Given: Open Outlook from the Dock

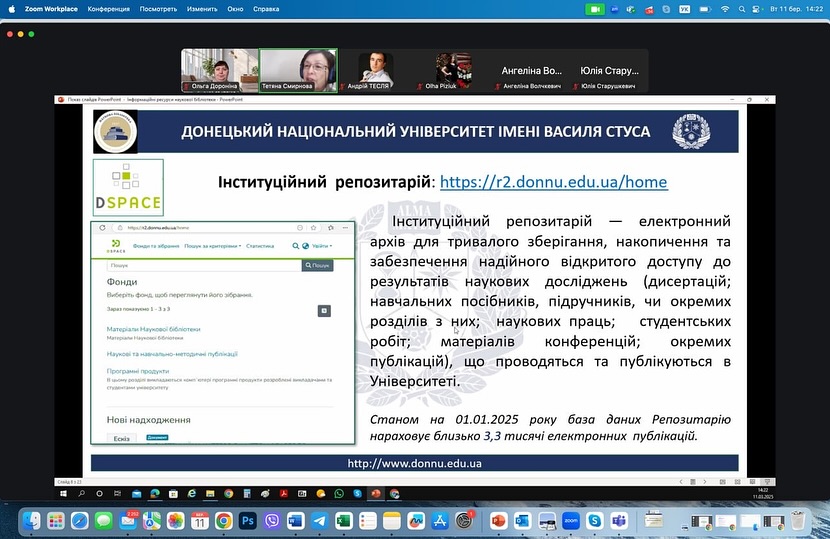Looking at the screenshot, I should coord(522,521).
